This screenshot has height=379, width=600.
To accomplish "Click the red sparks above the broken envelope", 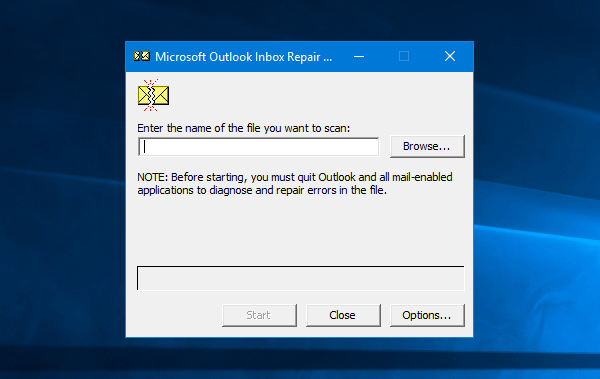I will (151, 83).
